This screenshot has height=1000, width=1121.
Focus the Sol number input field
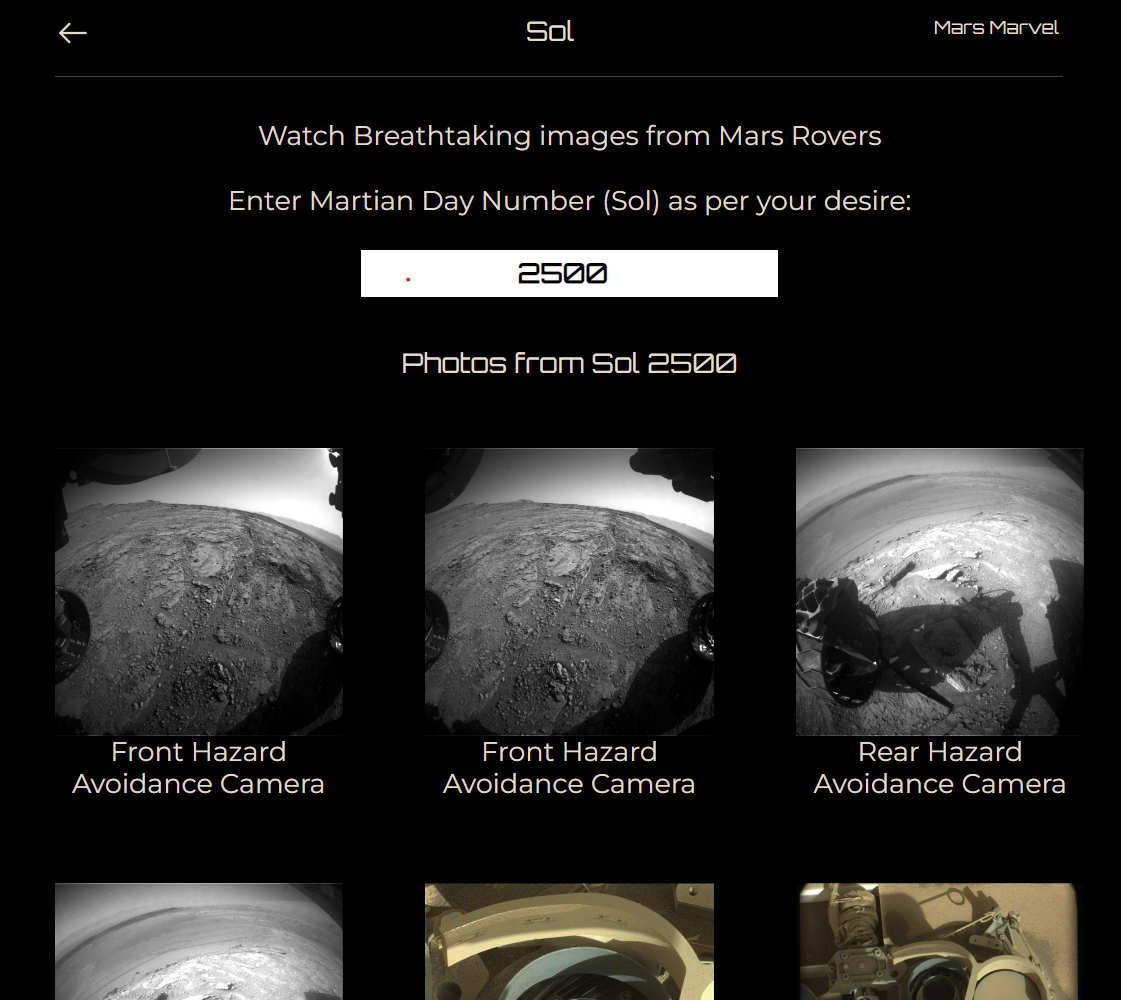coord(569,273)
